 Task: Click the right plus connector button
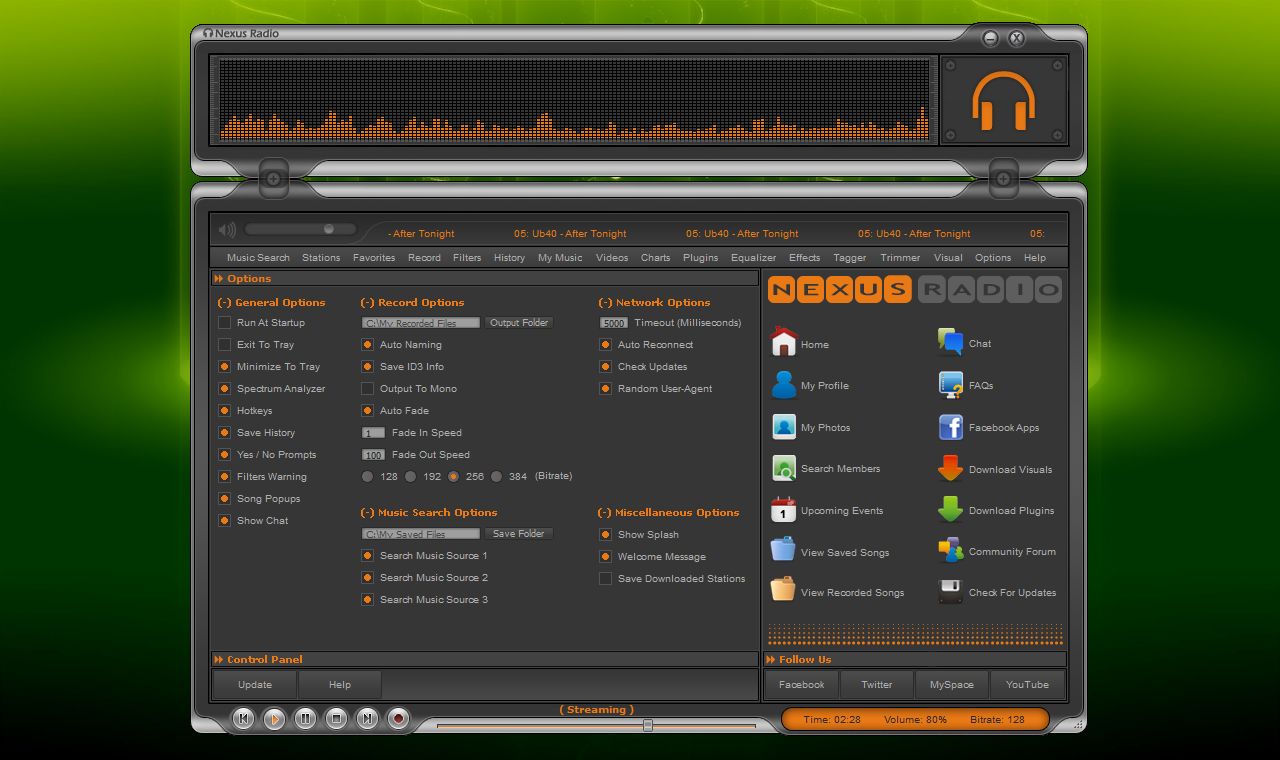click(x=1003, y=179)
